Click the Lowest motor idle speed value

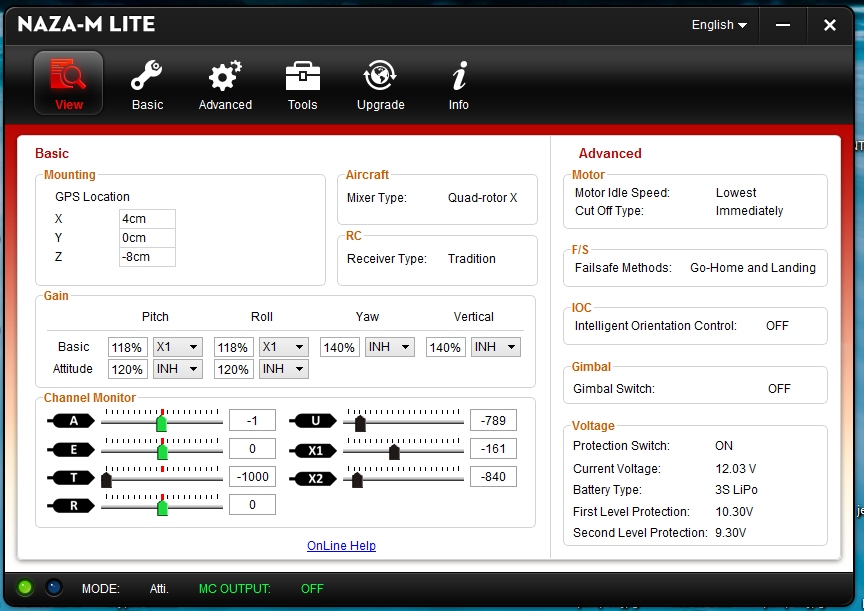coord(736,193)
